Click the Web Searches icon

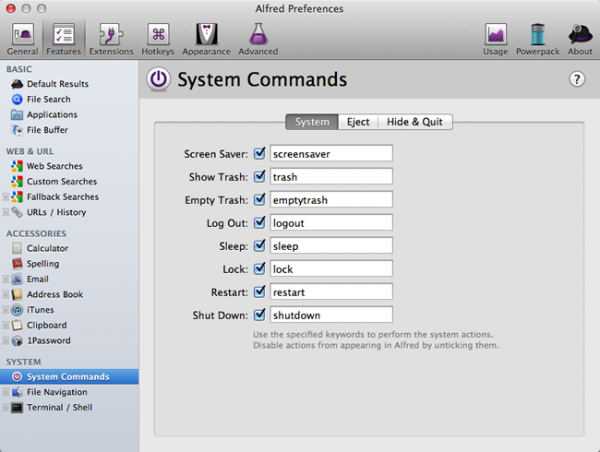[17, 166]
